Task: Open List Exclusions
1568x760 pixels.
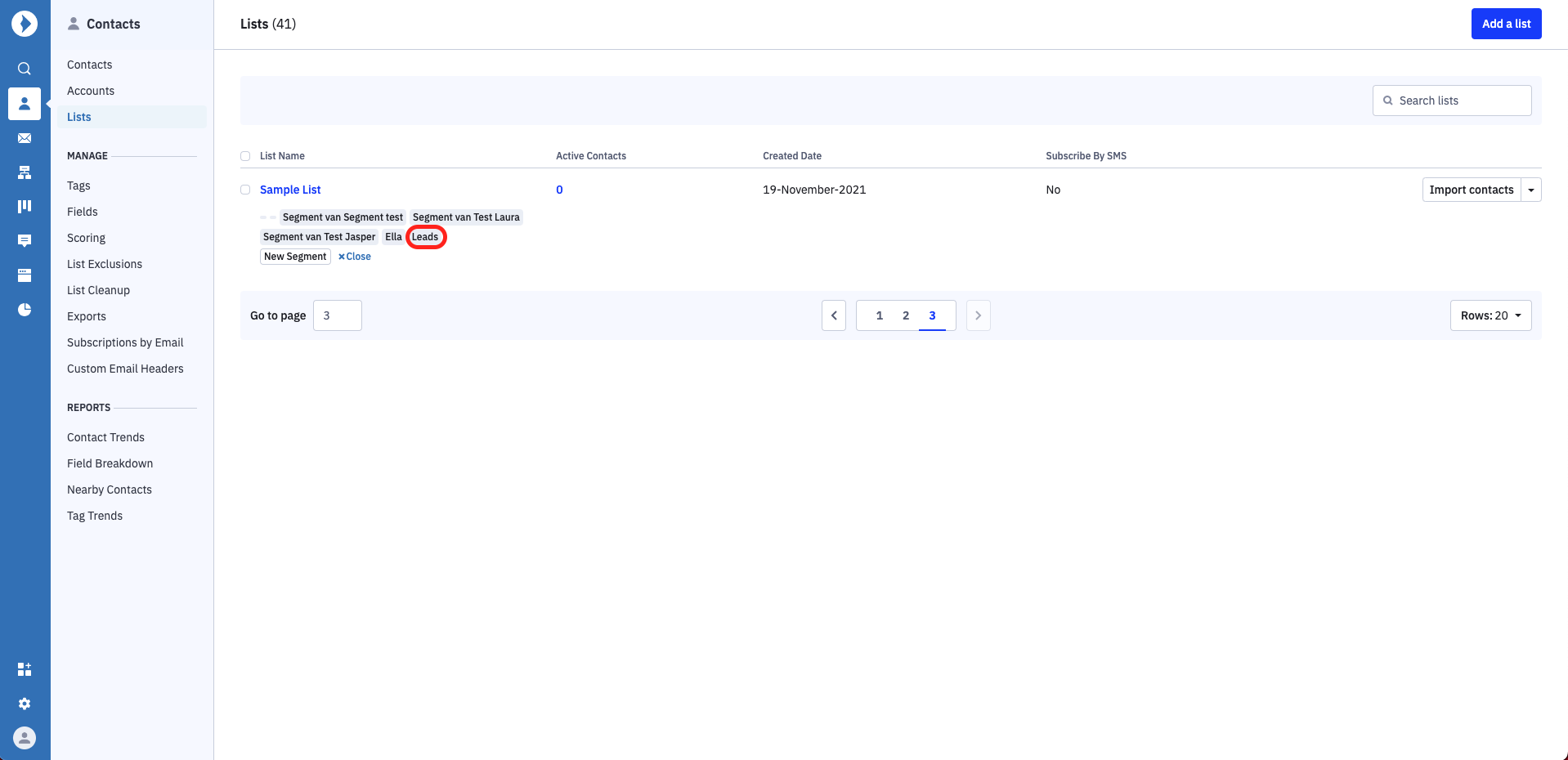Action: pyautogui.click(x=105, y=264)
